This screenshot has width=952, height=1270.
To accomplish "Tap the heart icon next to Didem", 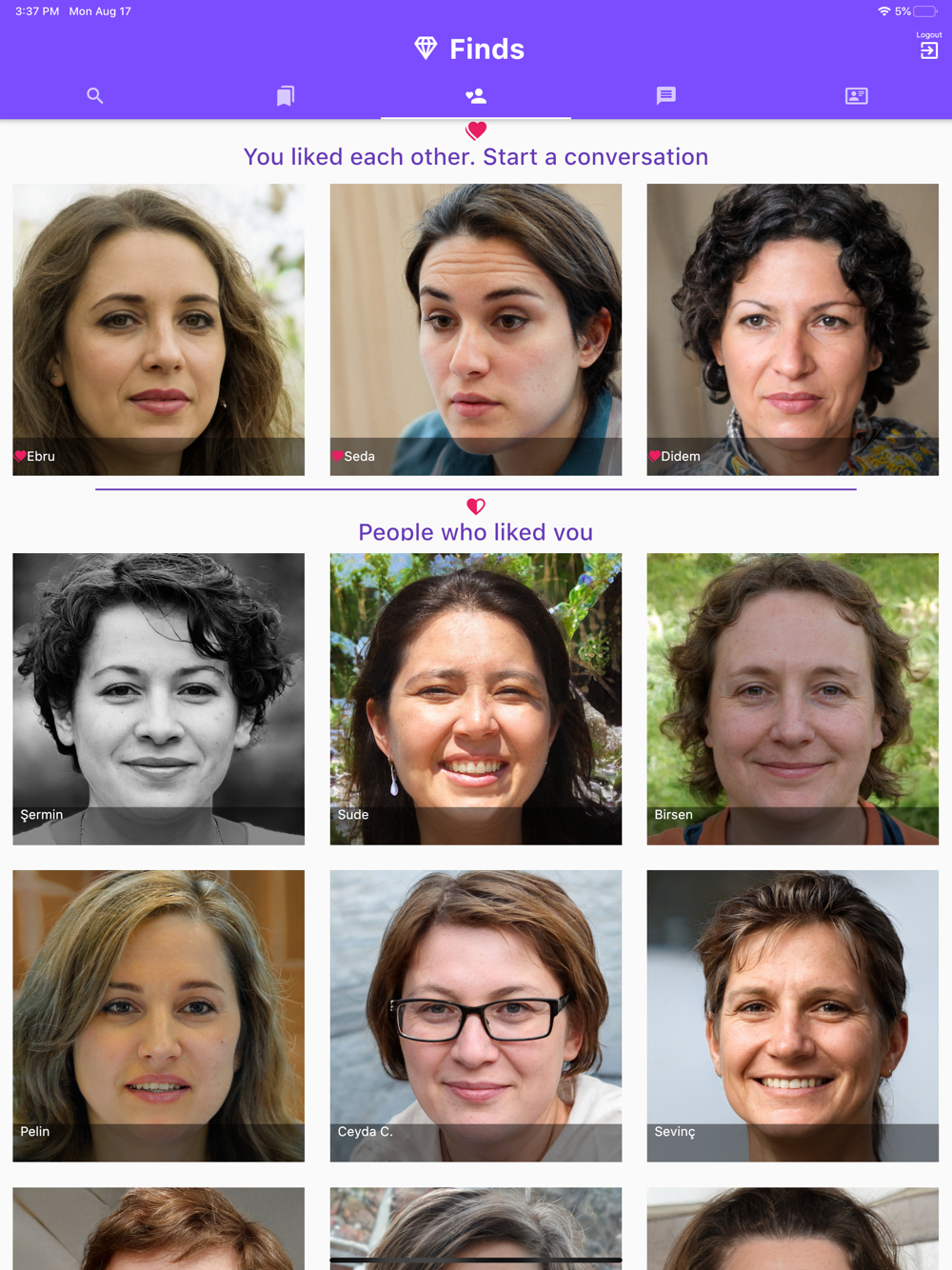I will [x=654, y=456].
